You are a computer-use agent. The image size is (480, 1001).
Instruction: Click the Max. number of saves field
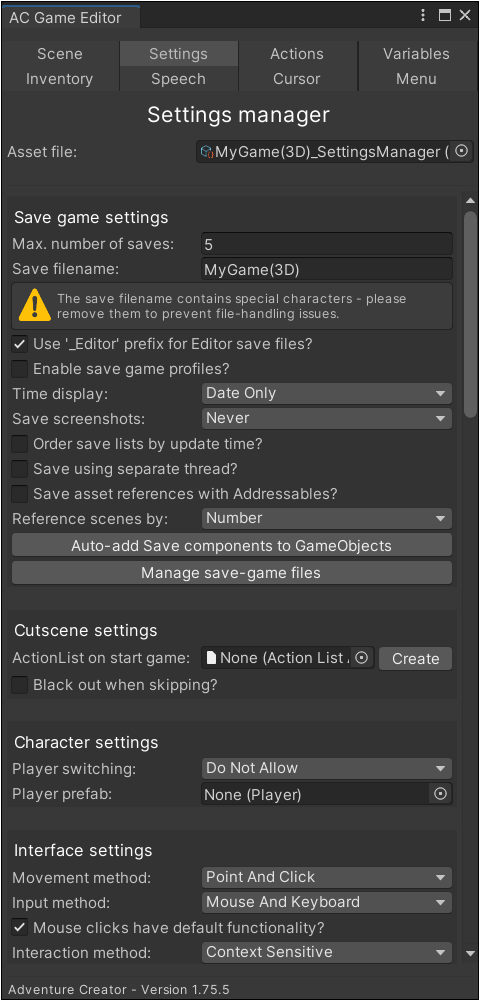click(x=327, y=244)
